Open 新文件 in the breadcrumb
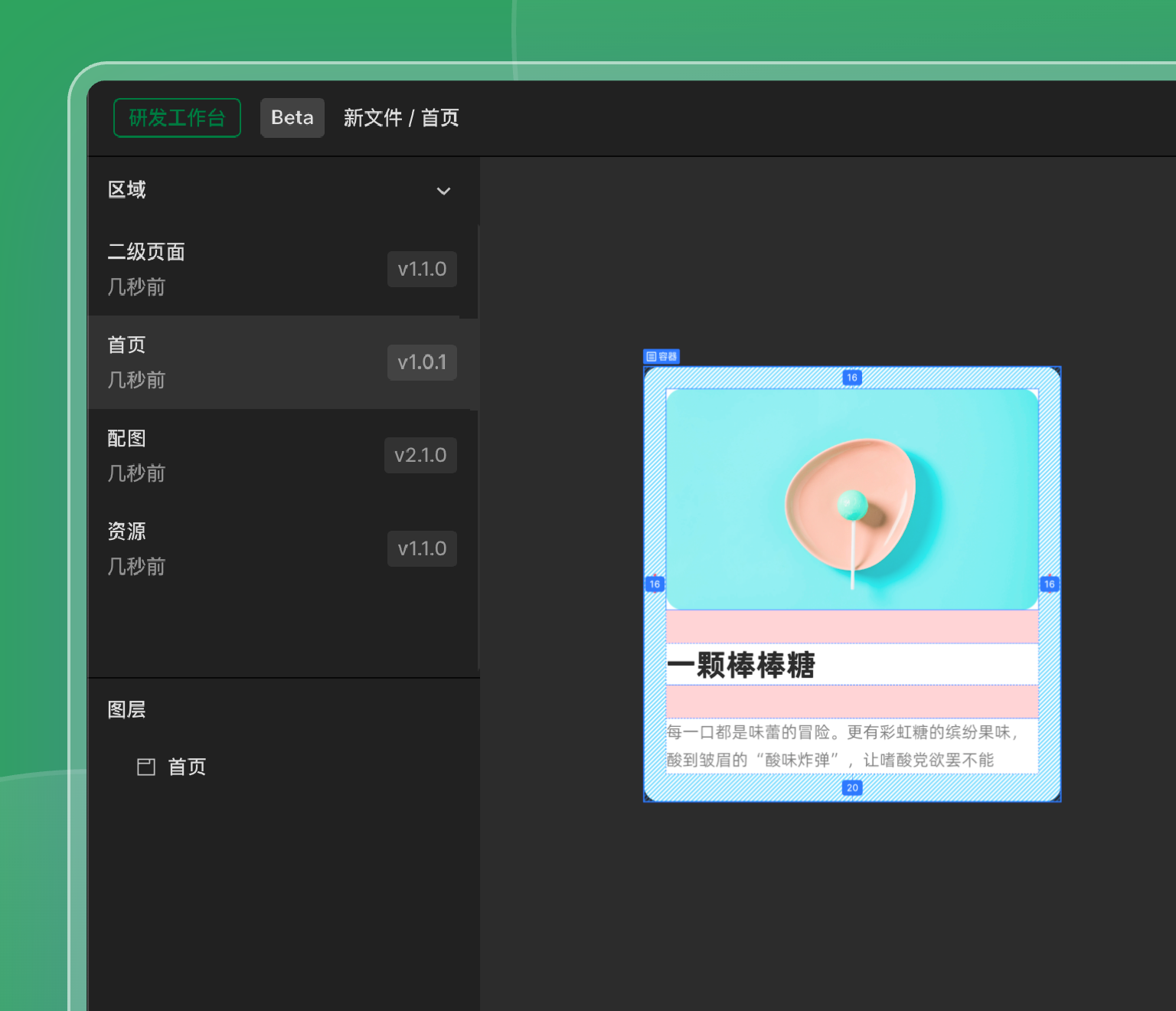Viewport: 1176px width, 1011px height. coord(373,118)
